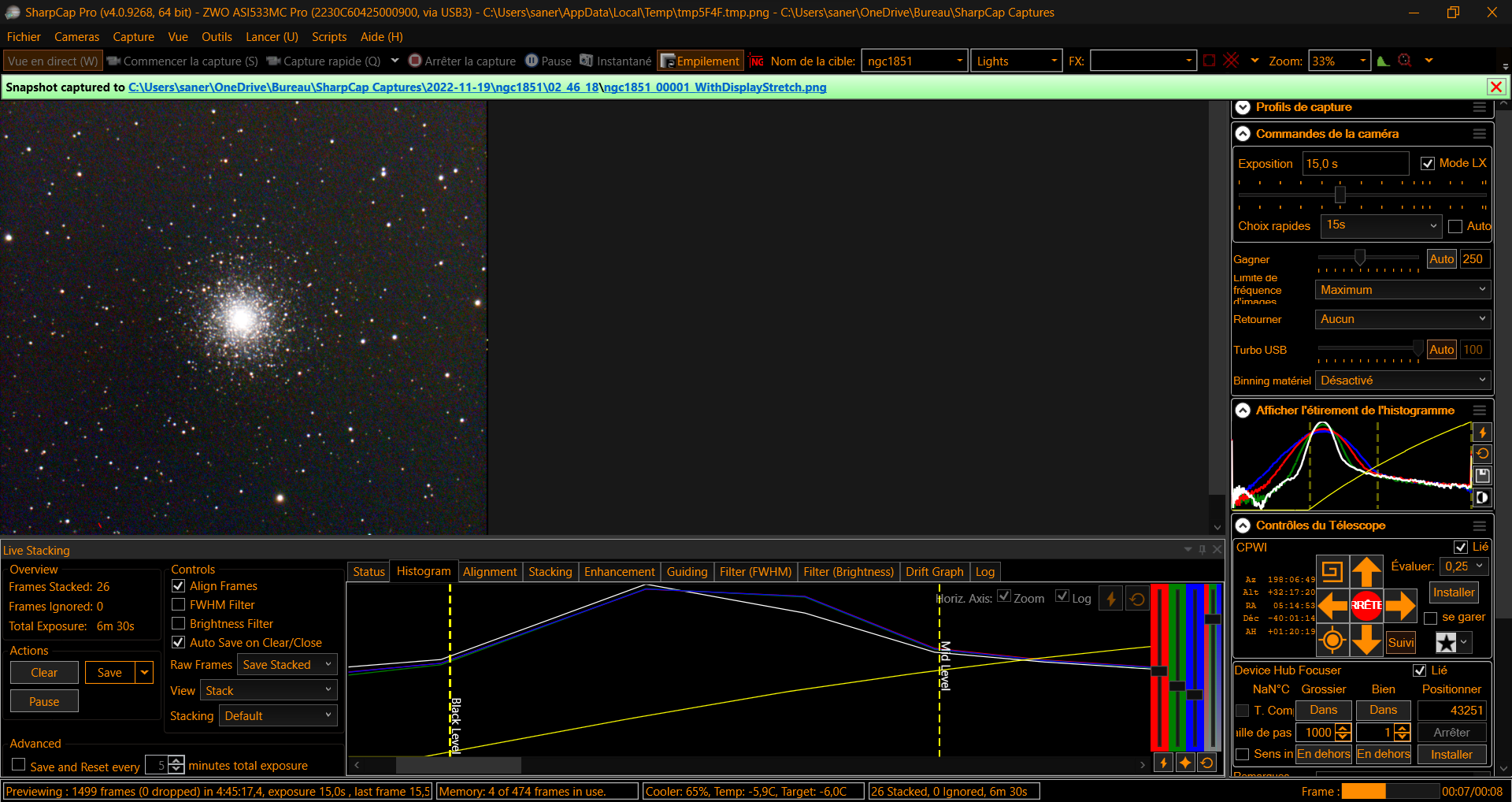
Task: Open the Lights frame type dropdown
Action: tap(1016, 61)
